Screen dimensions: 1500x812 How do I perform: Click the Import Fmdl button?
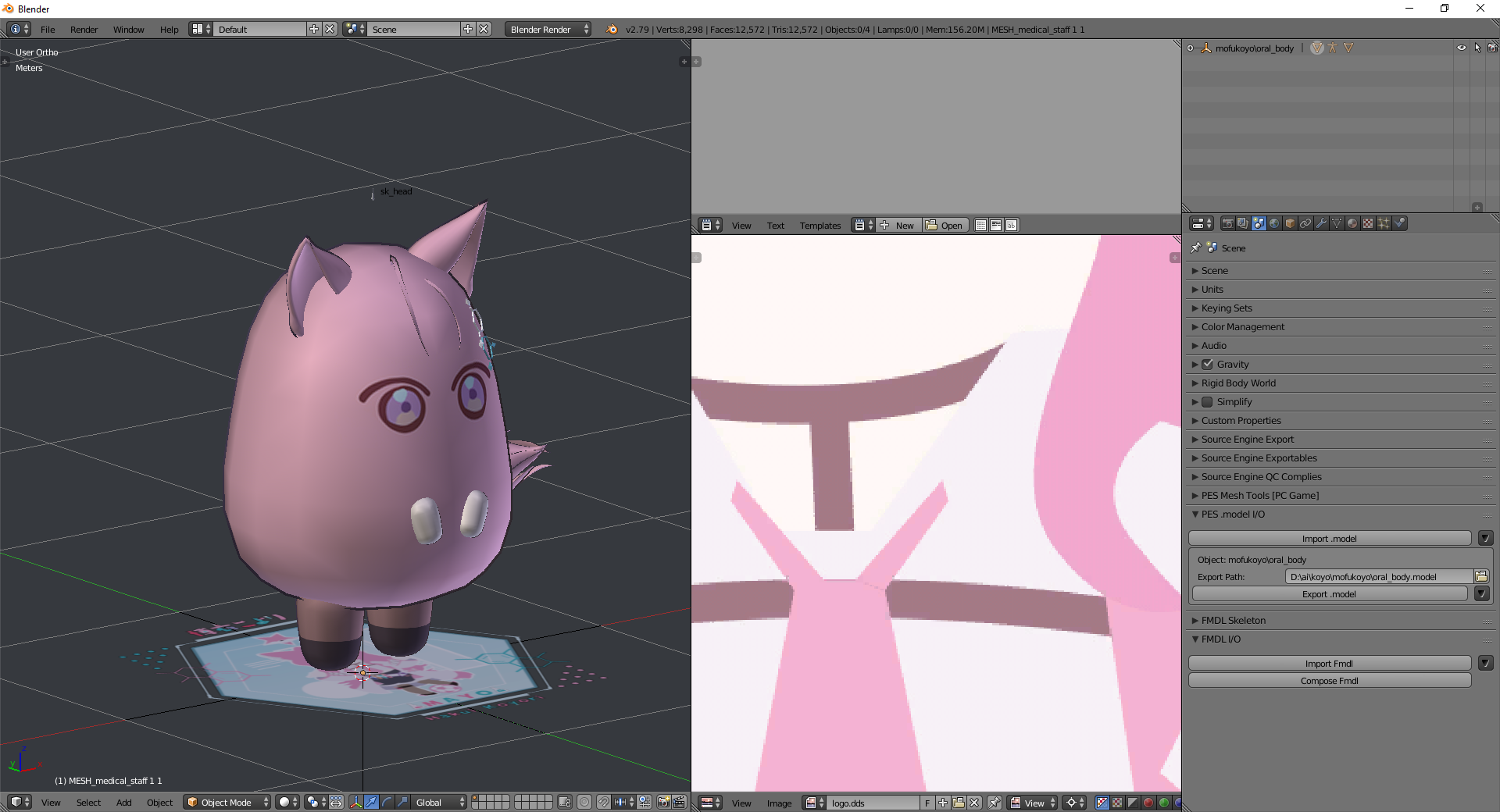click(1329, 664)
